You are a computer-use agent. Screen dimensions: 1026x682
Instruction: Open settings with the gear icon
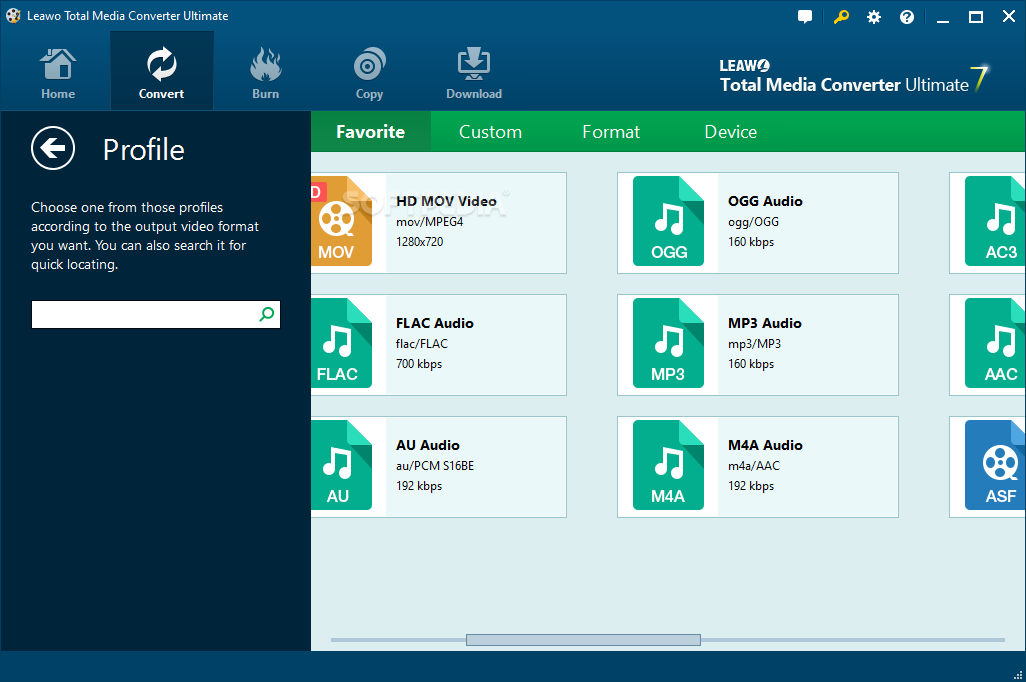click(874, 17)
